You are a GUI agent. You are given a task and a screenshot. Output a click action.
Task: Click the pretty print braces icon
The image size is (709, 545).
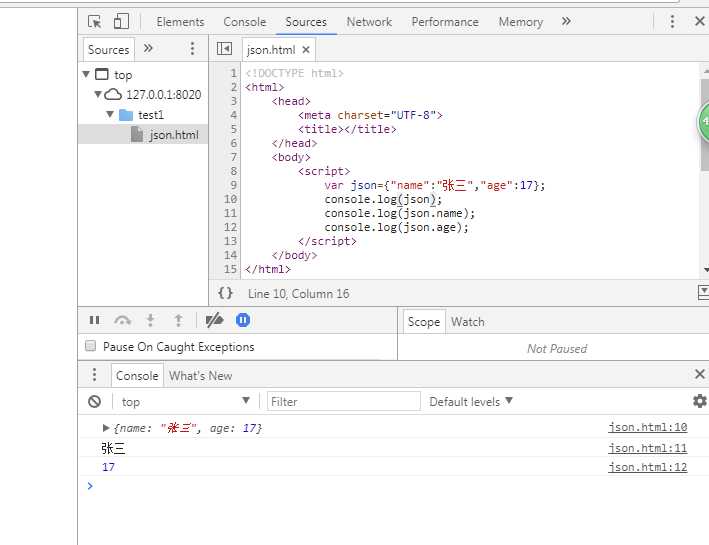tap(225, 293)
